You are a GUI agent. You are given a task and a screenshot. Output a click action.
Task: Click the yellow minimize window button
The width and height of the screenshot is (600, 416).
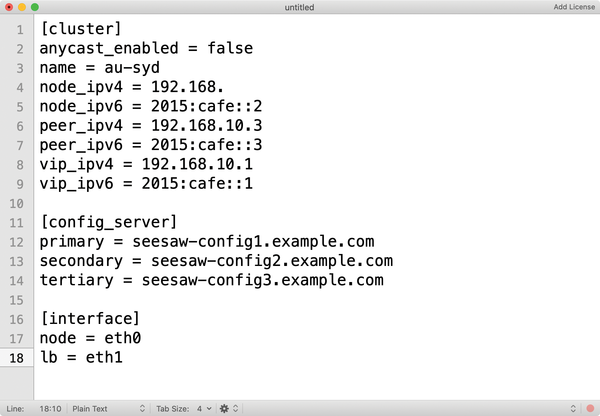pos(22,7)
